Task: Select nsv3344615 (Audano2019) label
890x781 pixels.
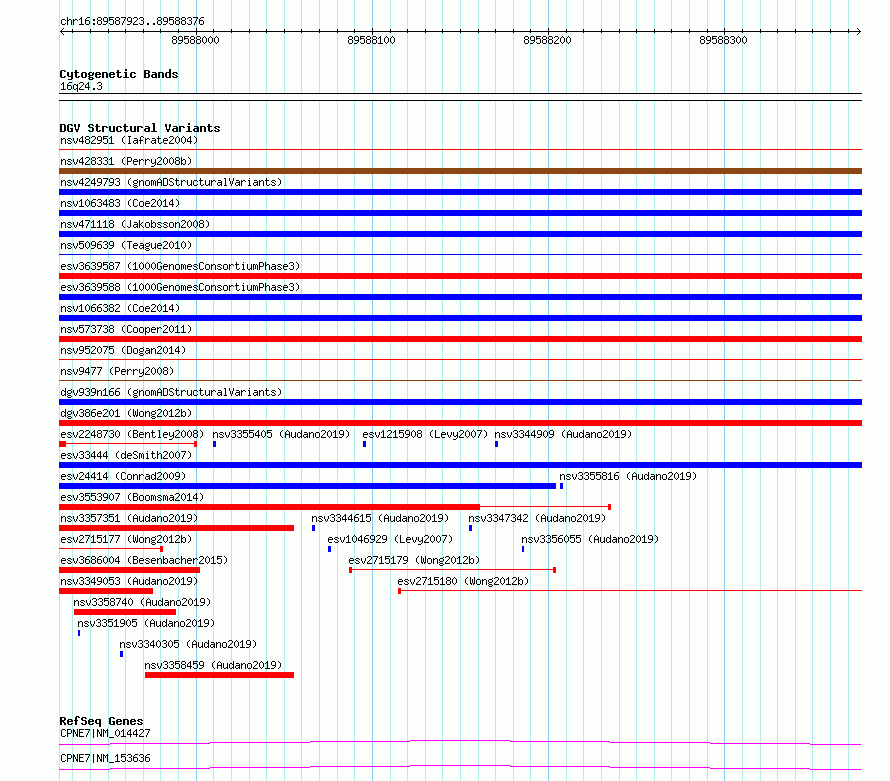Action: 380,518
